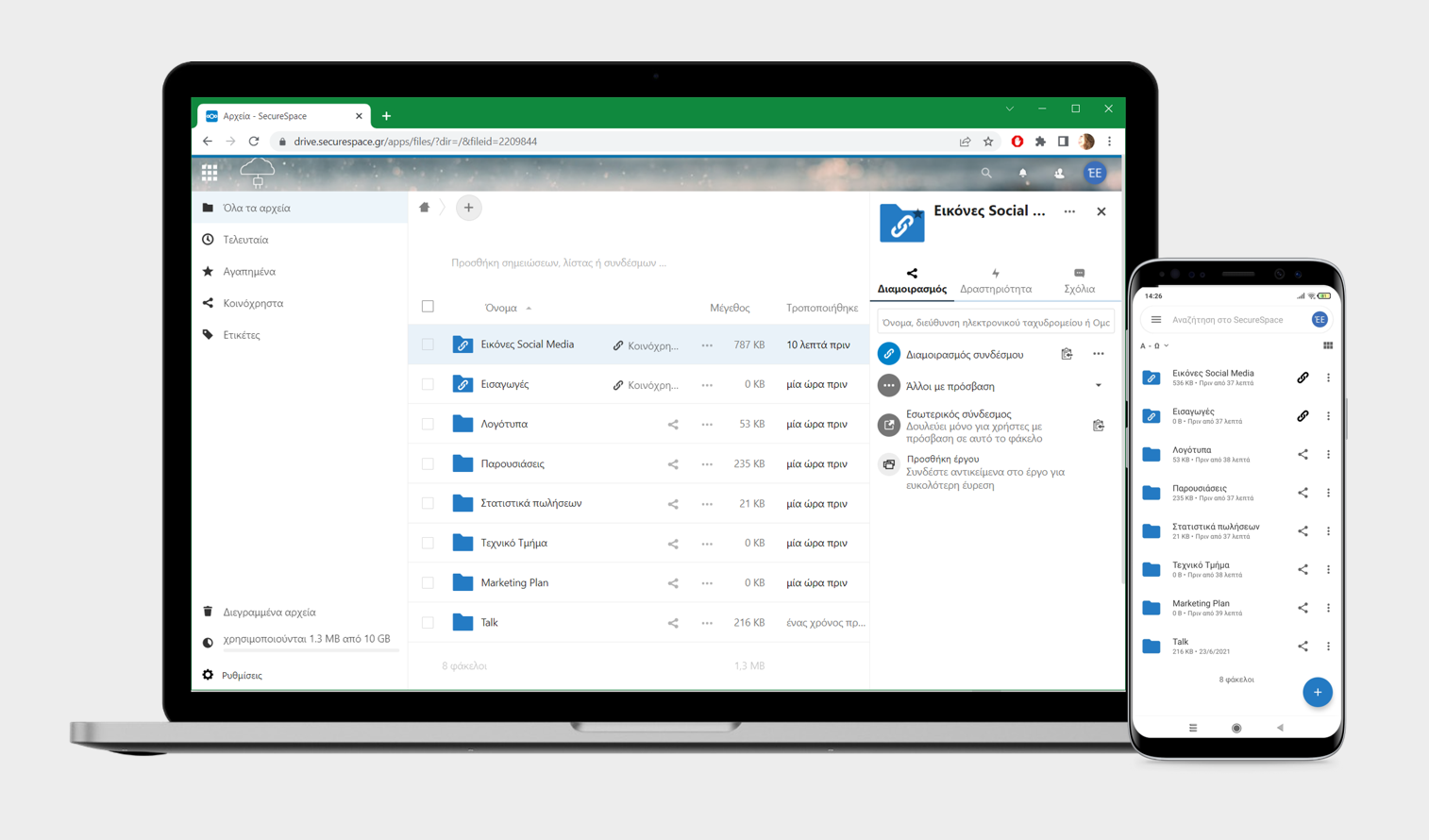Bookmark this page with star icon
Viewport: 1429px width, 840px height.
pyautogui.click(x=988, y=142)
